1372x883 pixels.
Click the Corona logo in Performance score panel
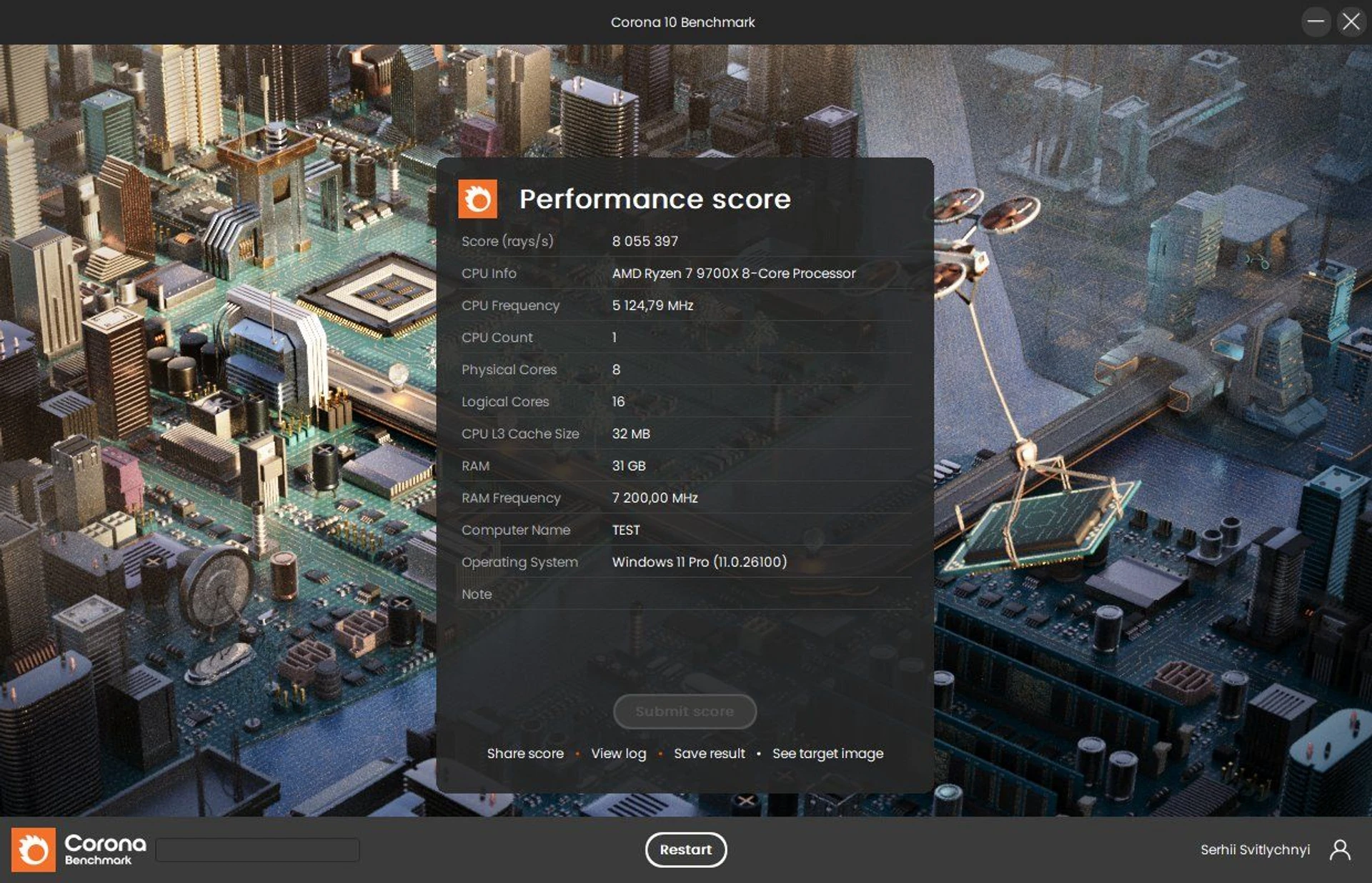point(477,199)
